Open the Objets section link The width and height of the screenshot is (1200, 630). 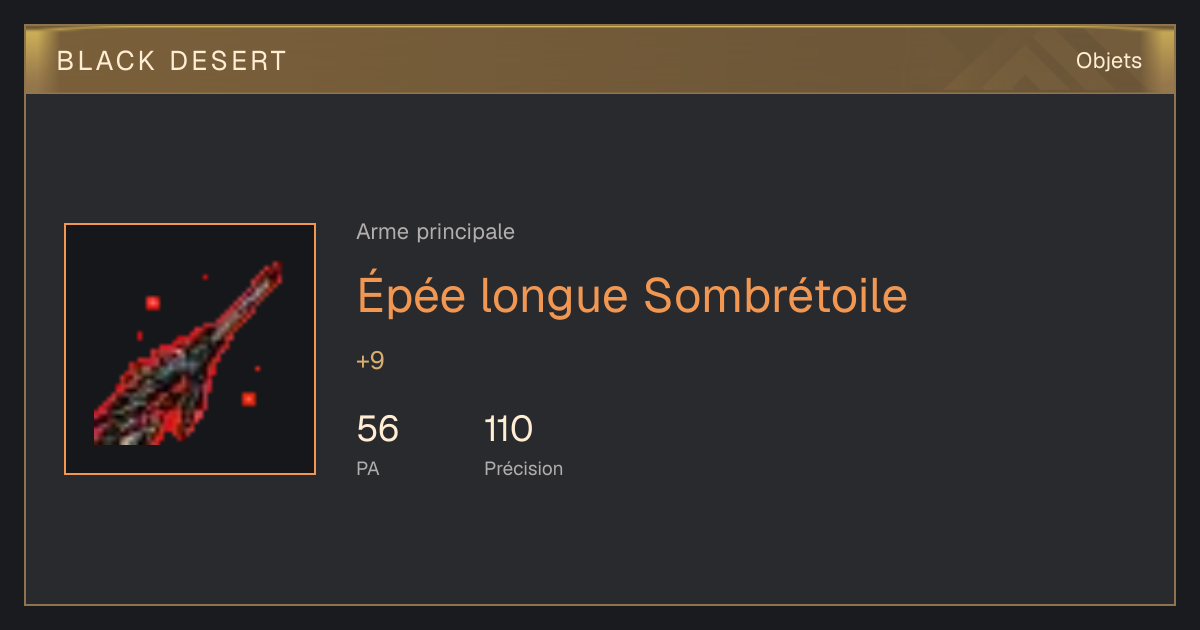coord(1109,61)
